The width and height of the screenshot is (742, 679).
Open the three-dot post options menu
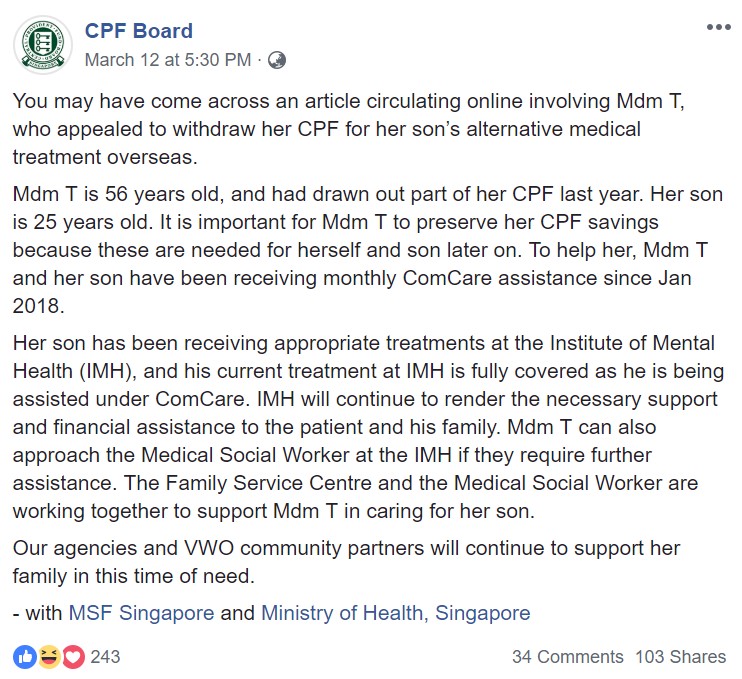click(x=718, y=27)
